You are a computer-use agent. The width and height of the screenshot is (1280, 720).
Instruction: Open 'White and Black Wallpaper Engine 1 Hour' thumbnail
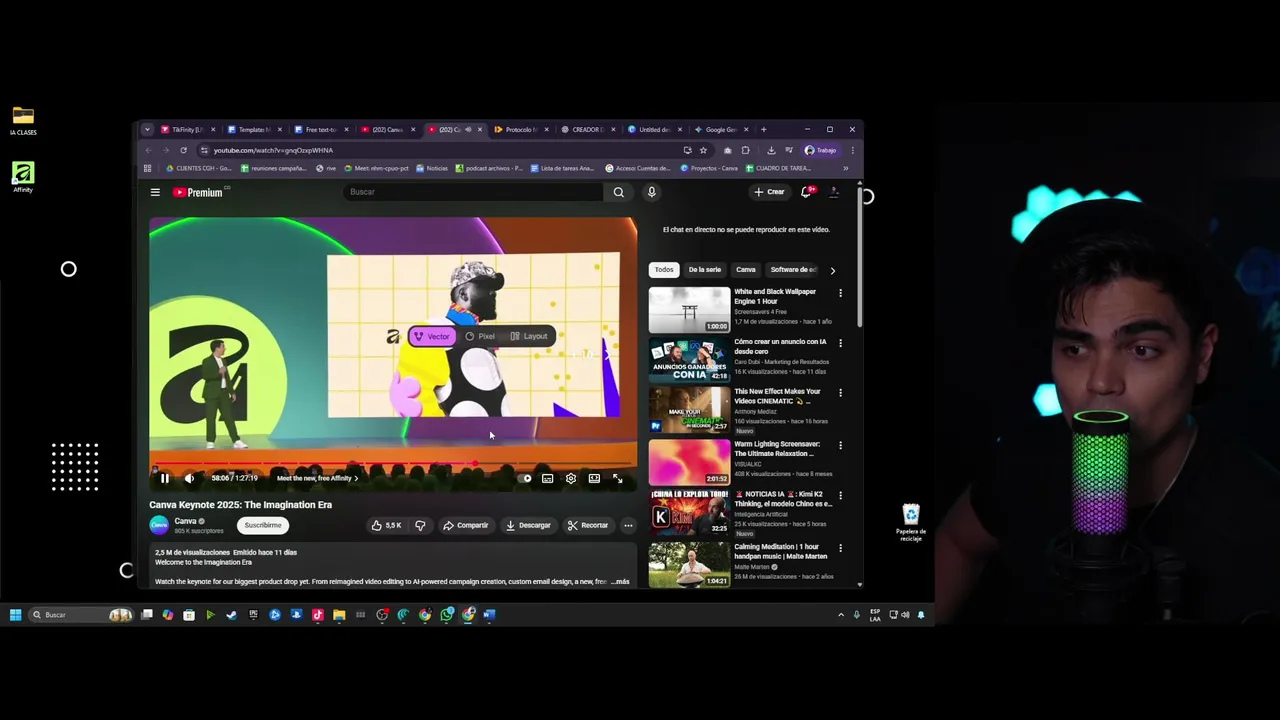click(689, 309)
